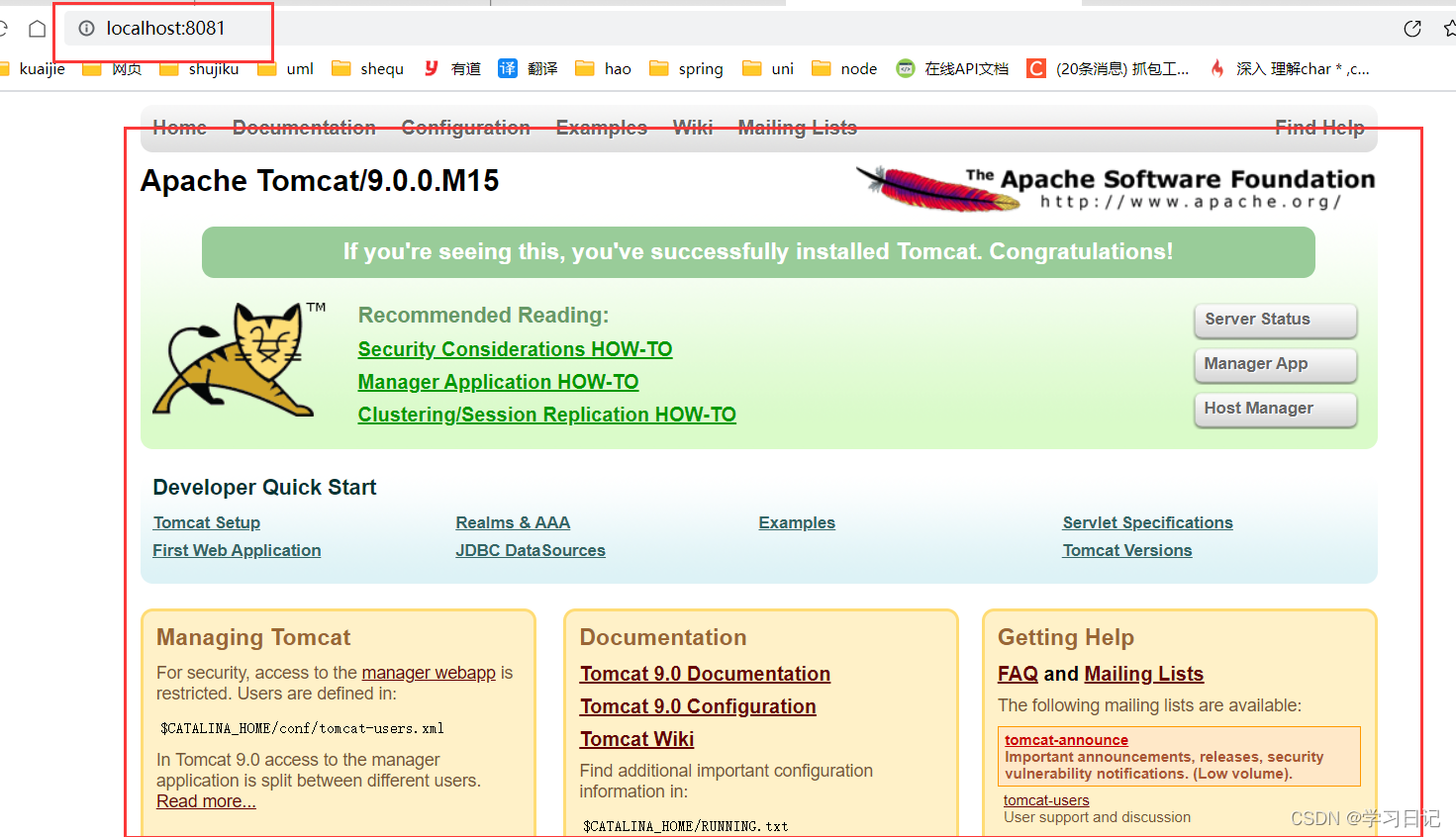Open the First Web Application link
This screenshot has width=1456, height=837.
point(237,550)
